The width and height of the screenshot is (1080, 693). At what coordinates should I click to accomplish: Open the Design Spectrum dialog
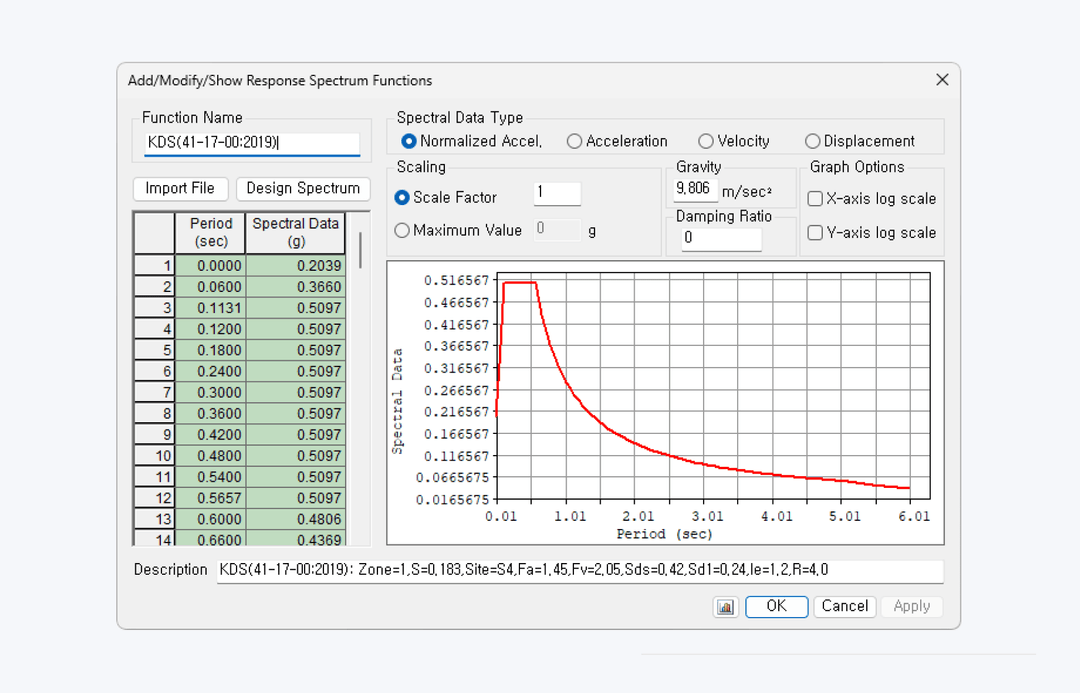[x=303, y=189]
